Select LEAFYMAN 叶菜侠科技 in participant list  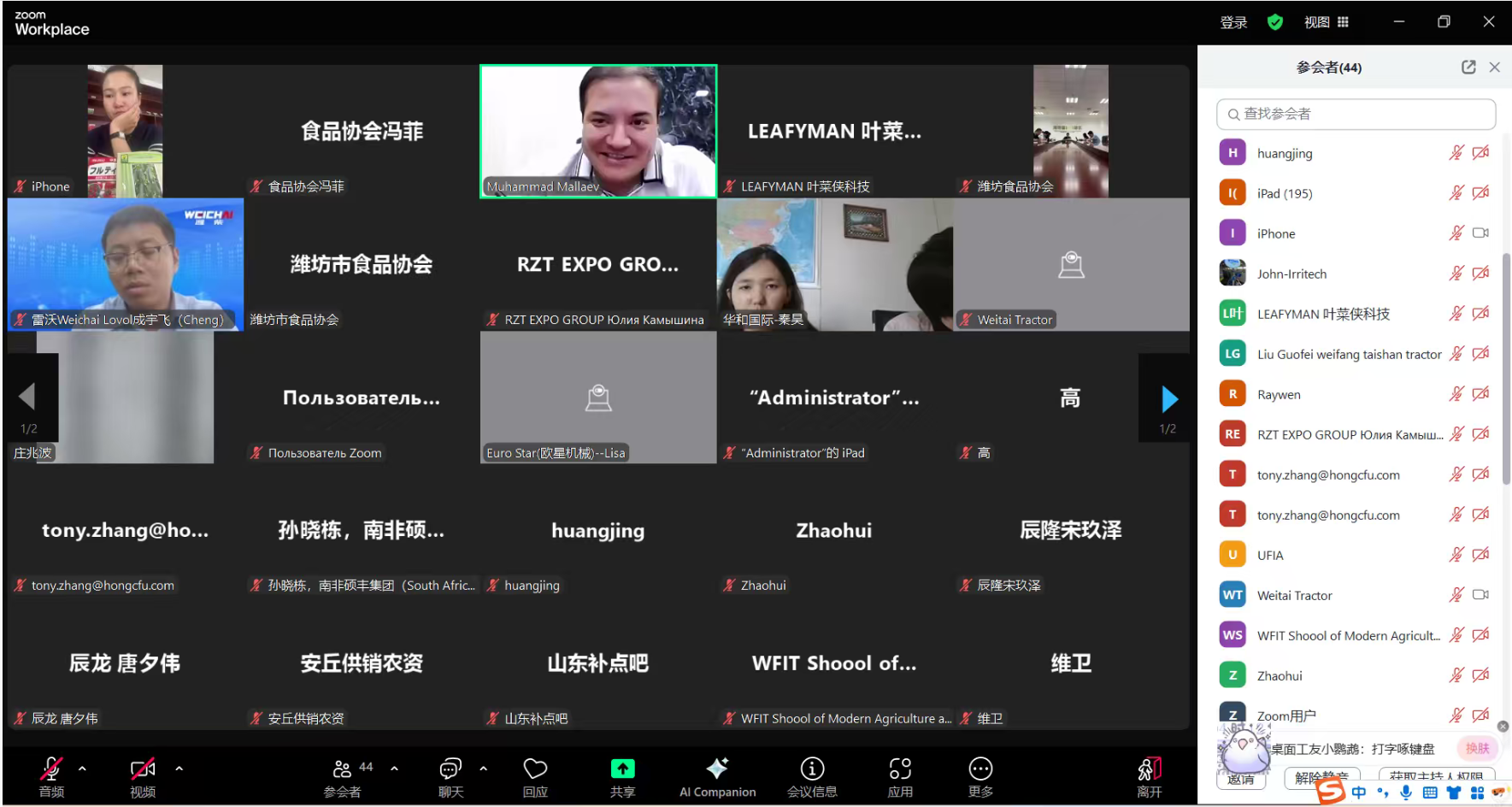[x=1356, y=314]
